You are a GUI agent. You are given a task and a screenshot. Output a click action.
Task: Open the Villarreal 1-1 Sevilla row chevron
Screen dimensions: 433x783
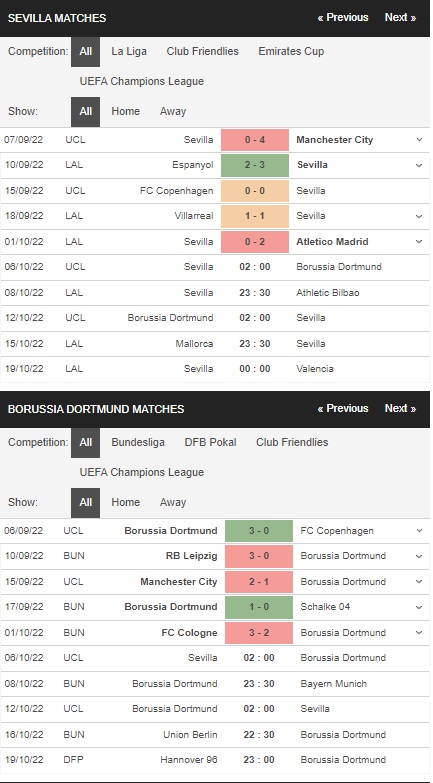[420, 216]
